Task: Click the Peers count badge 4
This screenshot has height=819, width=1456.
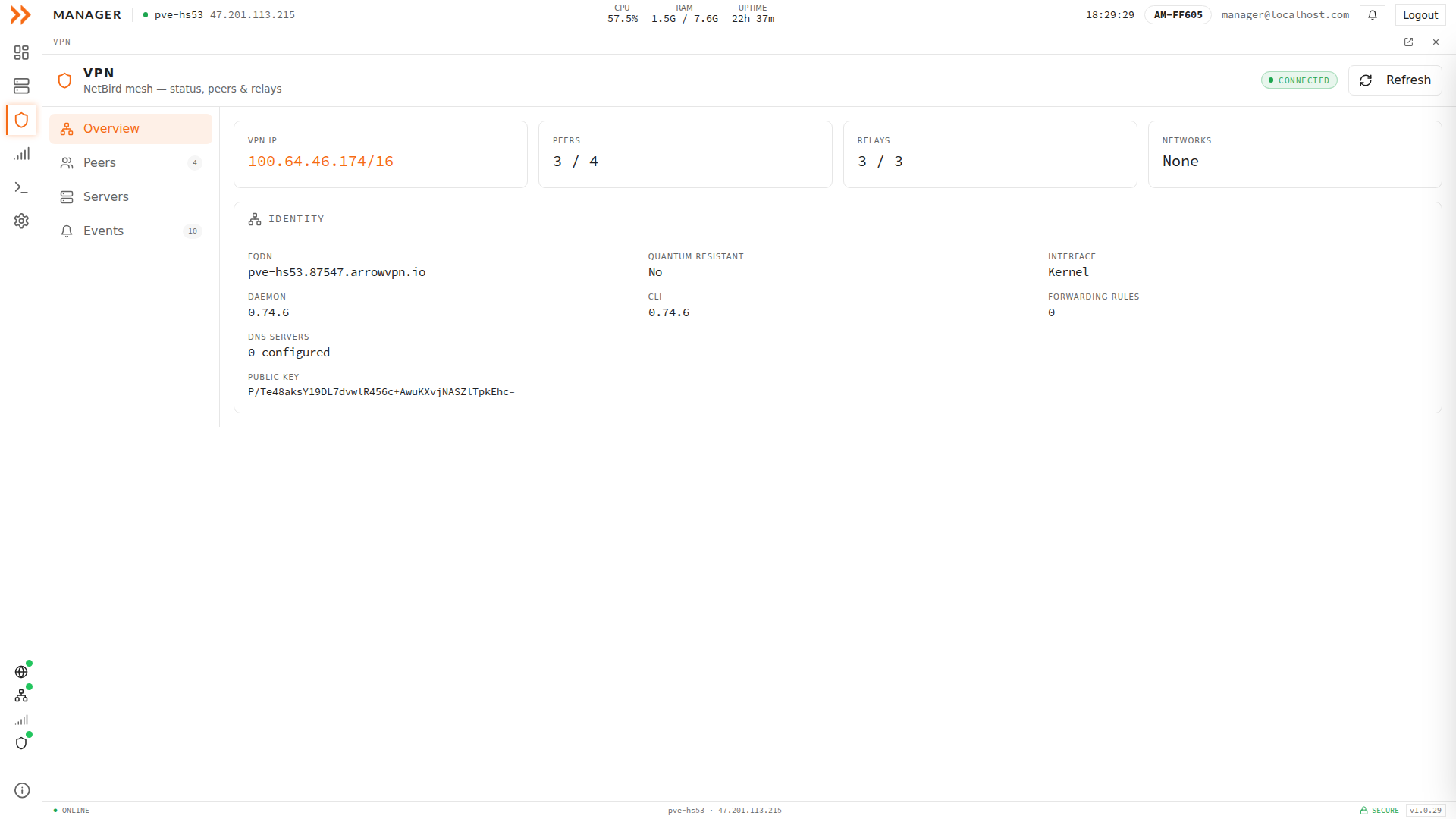Action: click(195, 163)
